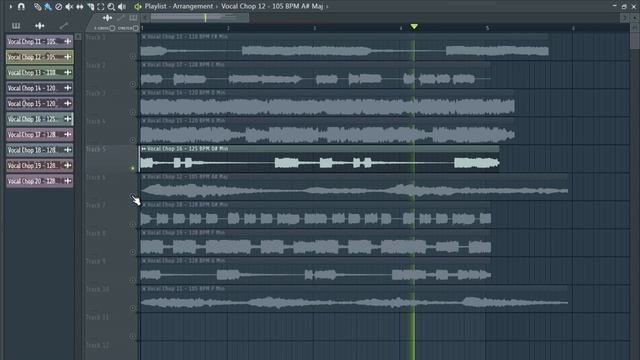Select Vocal Chop 12 in the picker

tap(40, 57)
